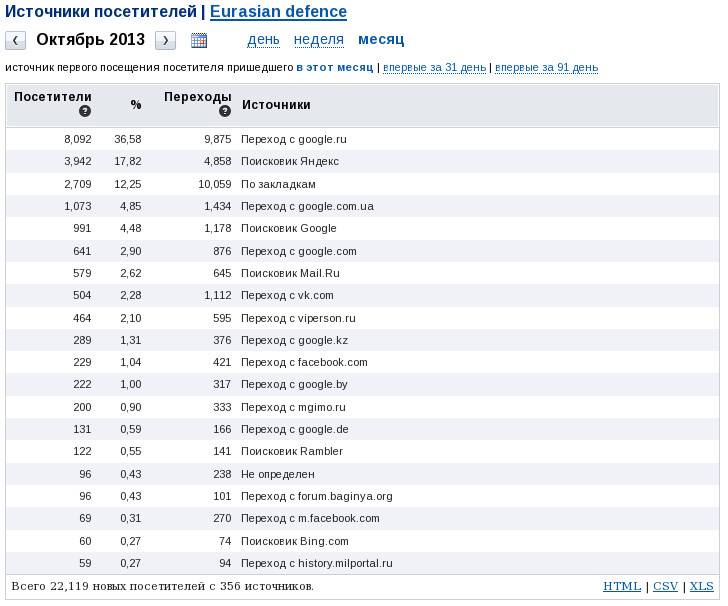Select row 'Переход с history.milportal.ru'
728x606 pixels.
(x=362, y=563)
